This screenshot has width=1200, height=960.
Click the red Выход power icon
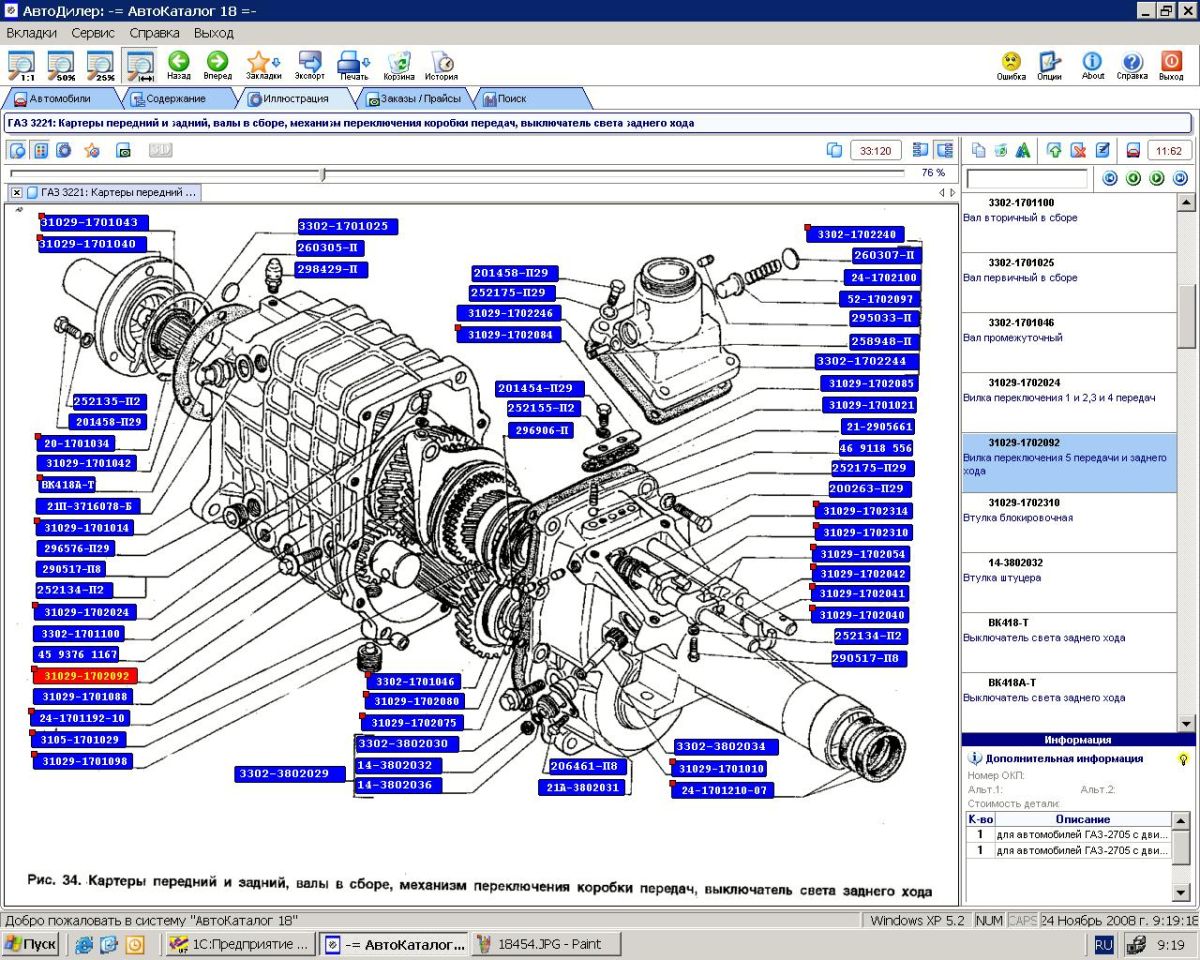pyautogui.click(x=1171, y=63)
